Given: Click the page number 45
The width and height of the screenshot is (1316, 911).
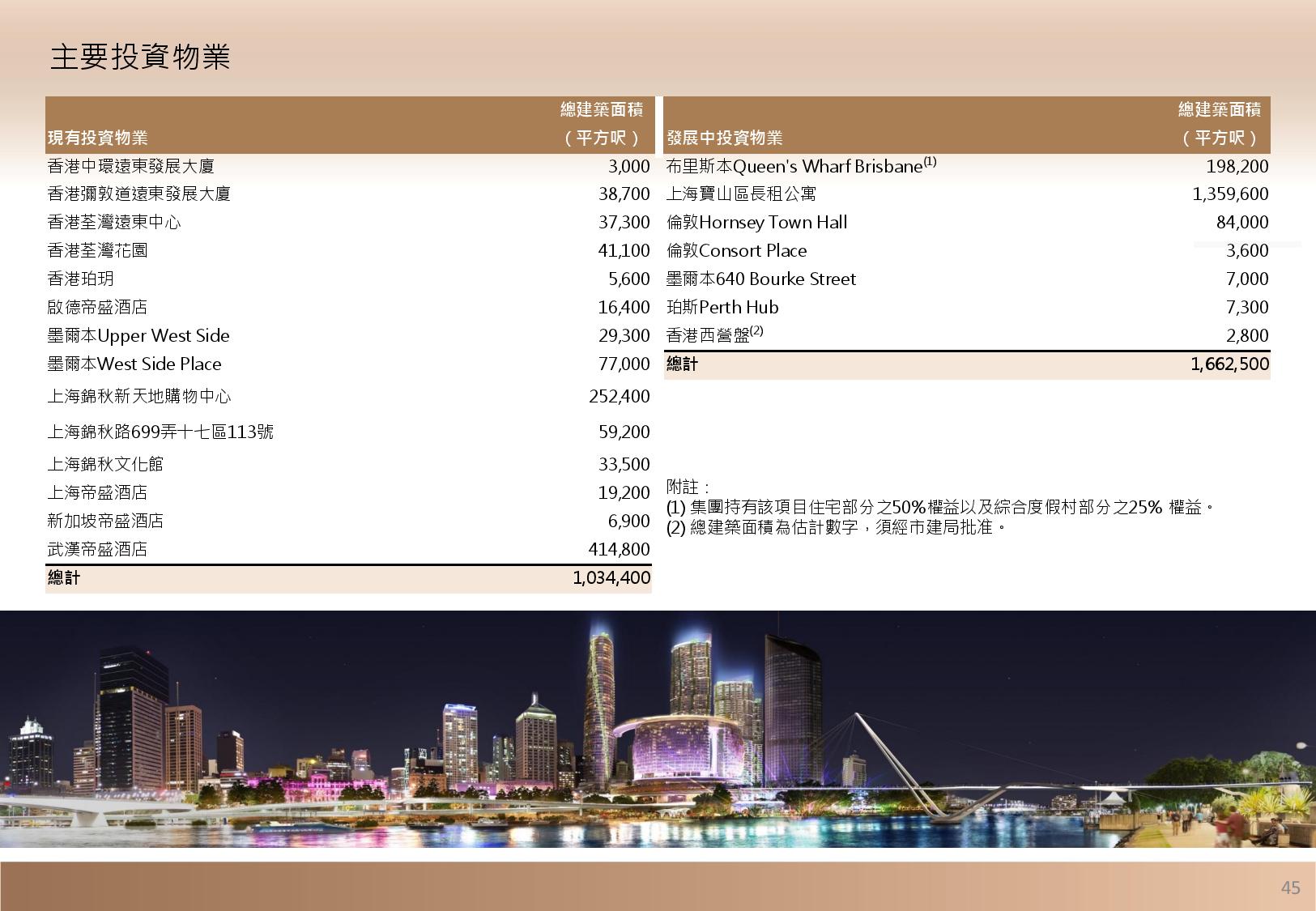Looking at the screenshot, I should coord(1290,888).
